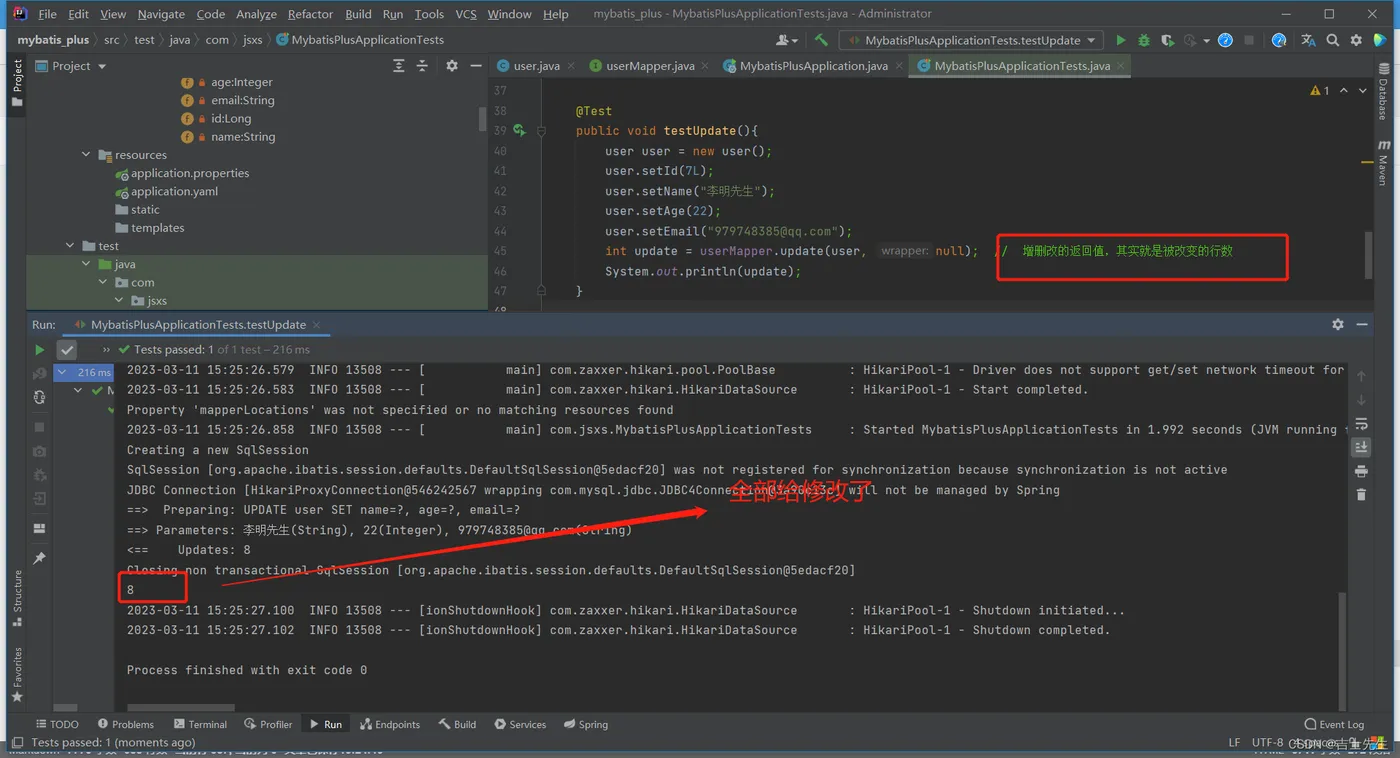Image resolution: width=1400 pixels, height=758 pixels.
Task: Open Search Everywhere magnifier icon
Action: pyautogui.click(x=1332, y=40)
